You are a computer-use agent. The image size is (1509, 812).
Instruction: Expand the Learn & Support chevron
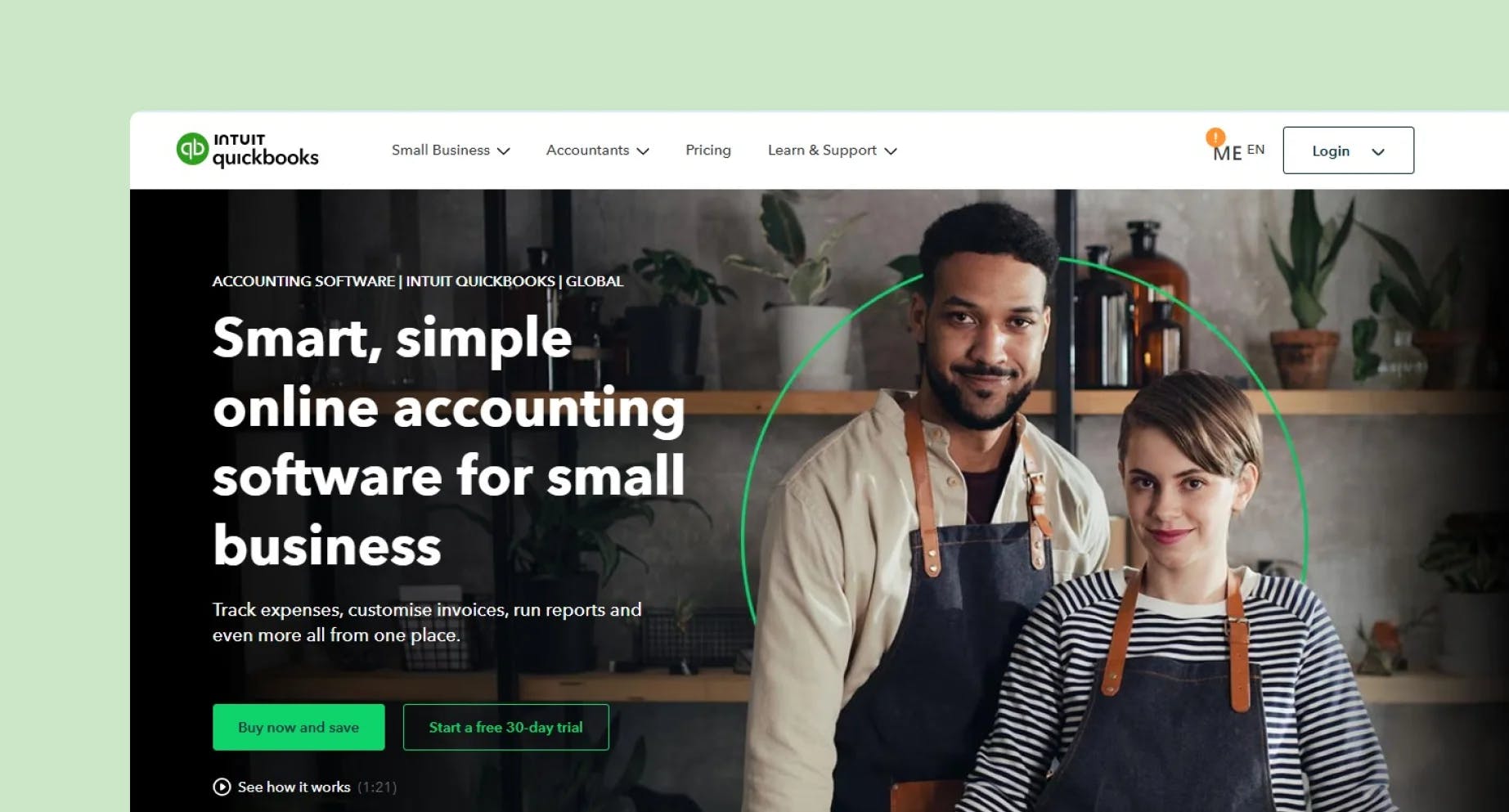click(891, 151)
